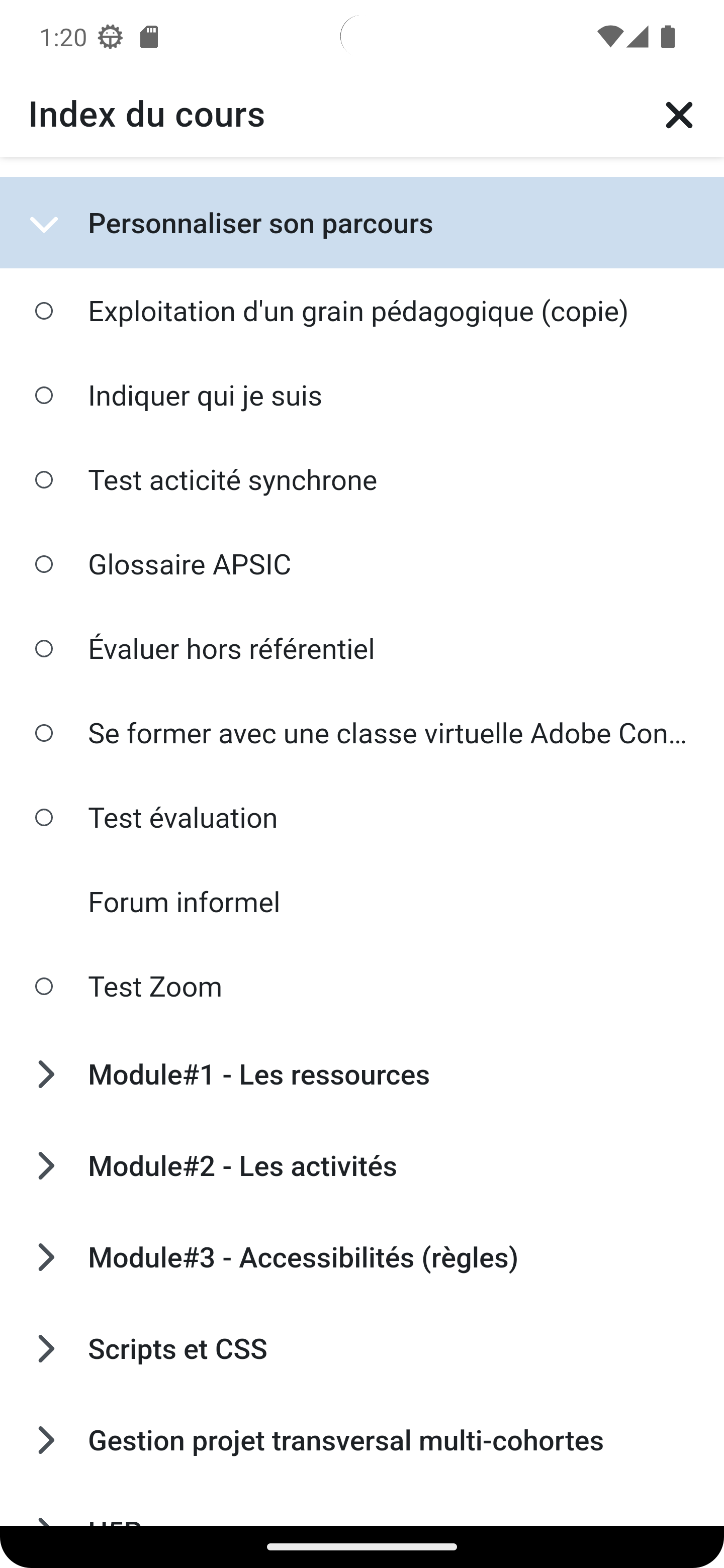Click completion circle beside Test évaluation
The height and width of the screenshot is (1568, 724).
click(44, 818)
